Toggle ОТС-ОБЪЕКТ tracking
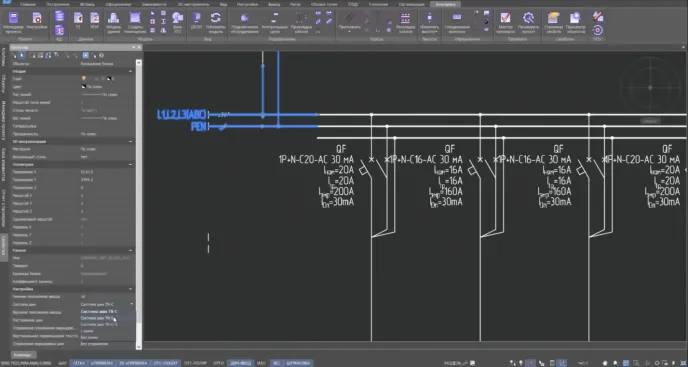Image resolution: width=688 pixels, height=367 pixels. (166, 363)
